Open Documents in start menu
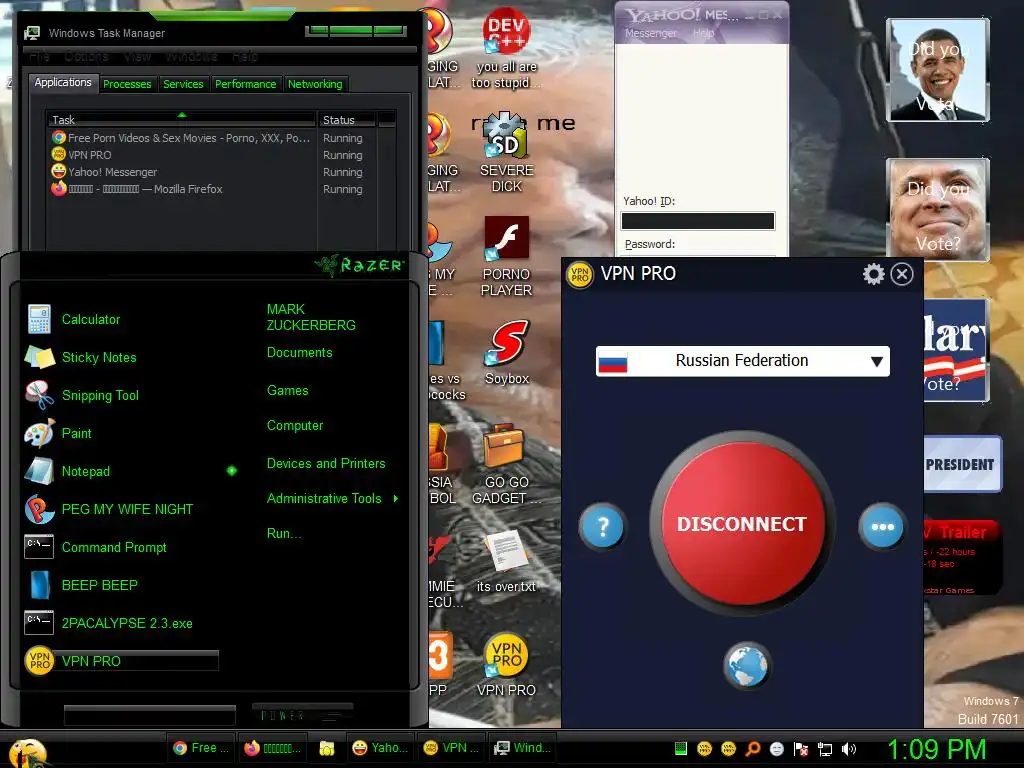Viewport: 1024px width, 768px height. [299, 353]
